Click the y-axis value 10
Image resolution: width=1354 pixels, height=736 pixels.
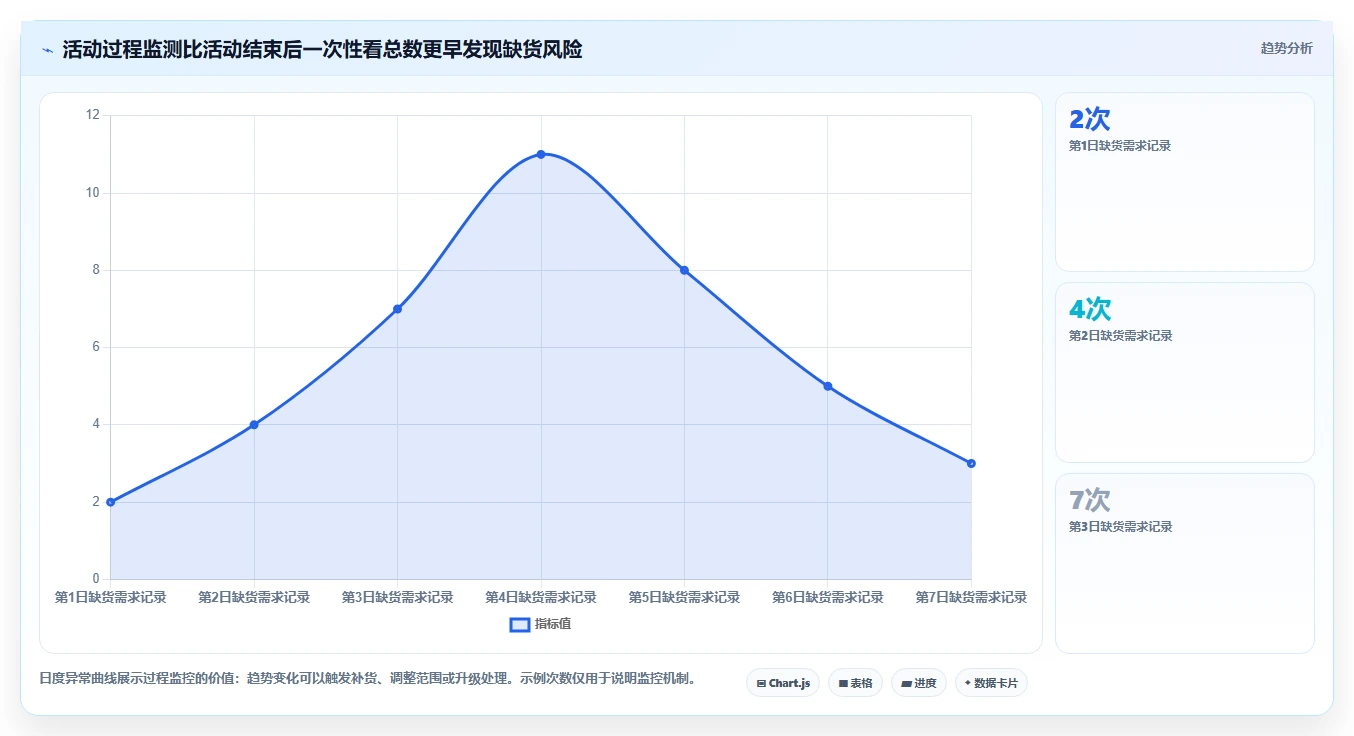[93, 193]
